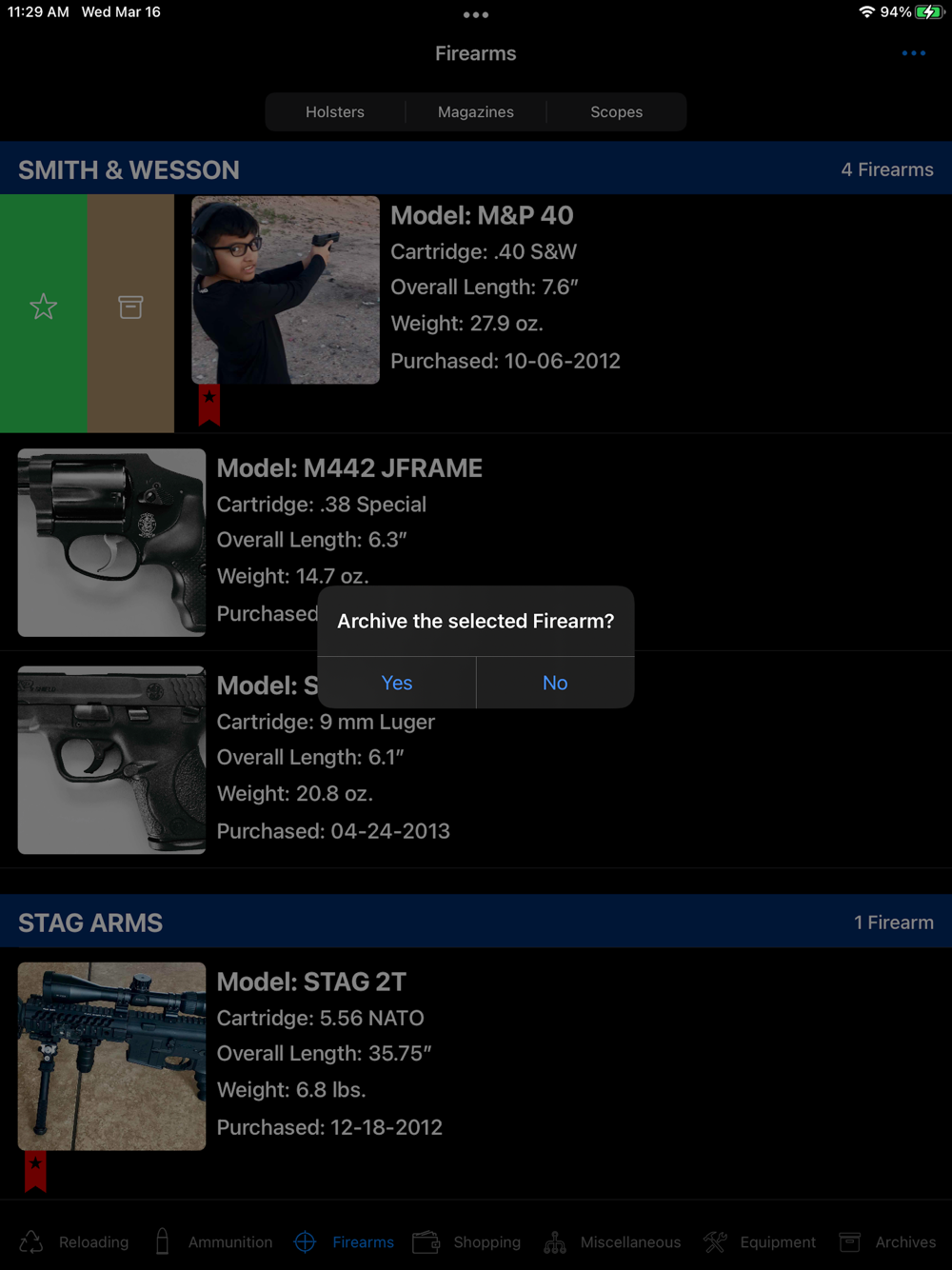Image resolution: width=952 pixels, height=1270 pixels.
Task: Open the STAG 2T rifle thumbnail
Action: (111, 1056)
